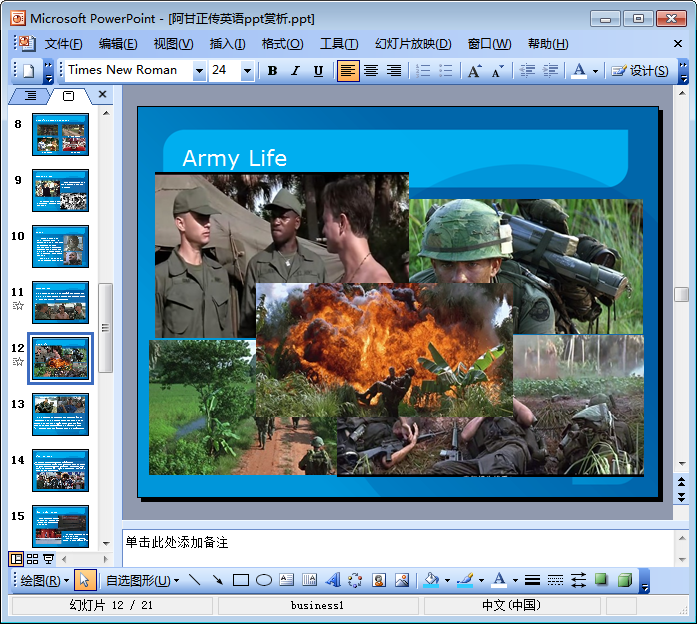Select slide 10 thumbnail

60,246
